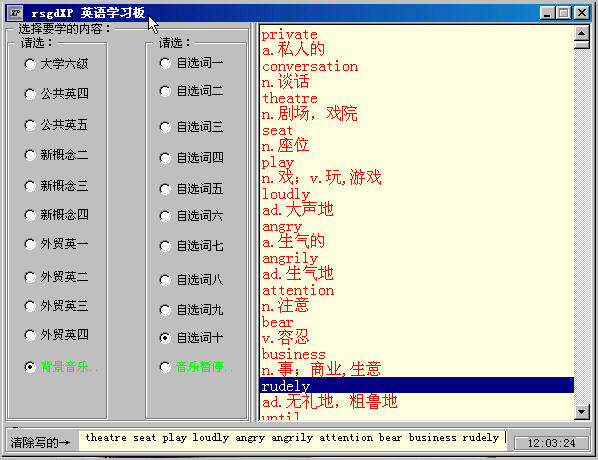Enable 背景音乐 background music option

(x=61, y=367)
